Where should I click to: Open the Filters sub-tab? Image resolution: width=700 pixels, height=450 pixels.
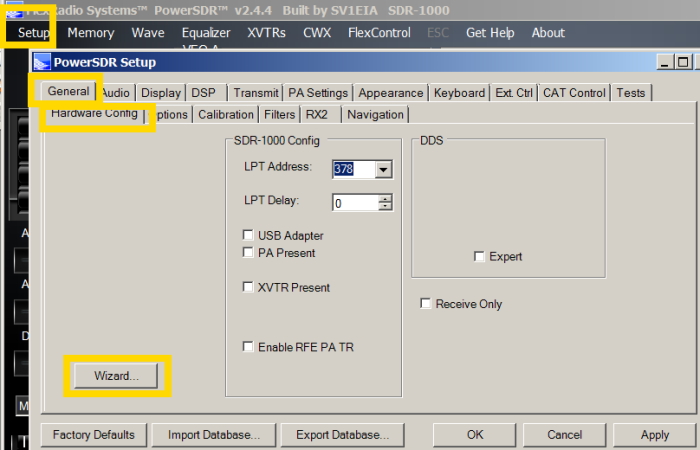(279, 115)
